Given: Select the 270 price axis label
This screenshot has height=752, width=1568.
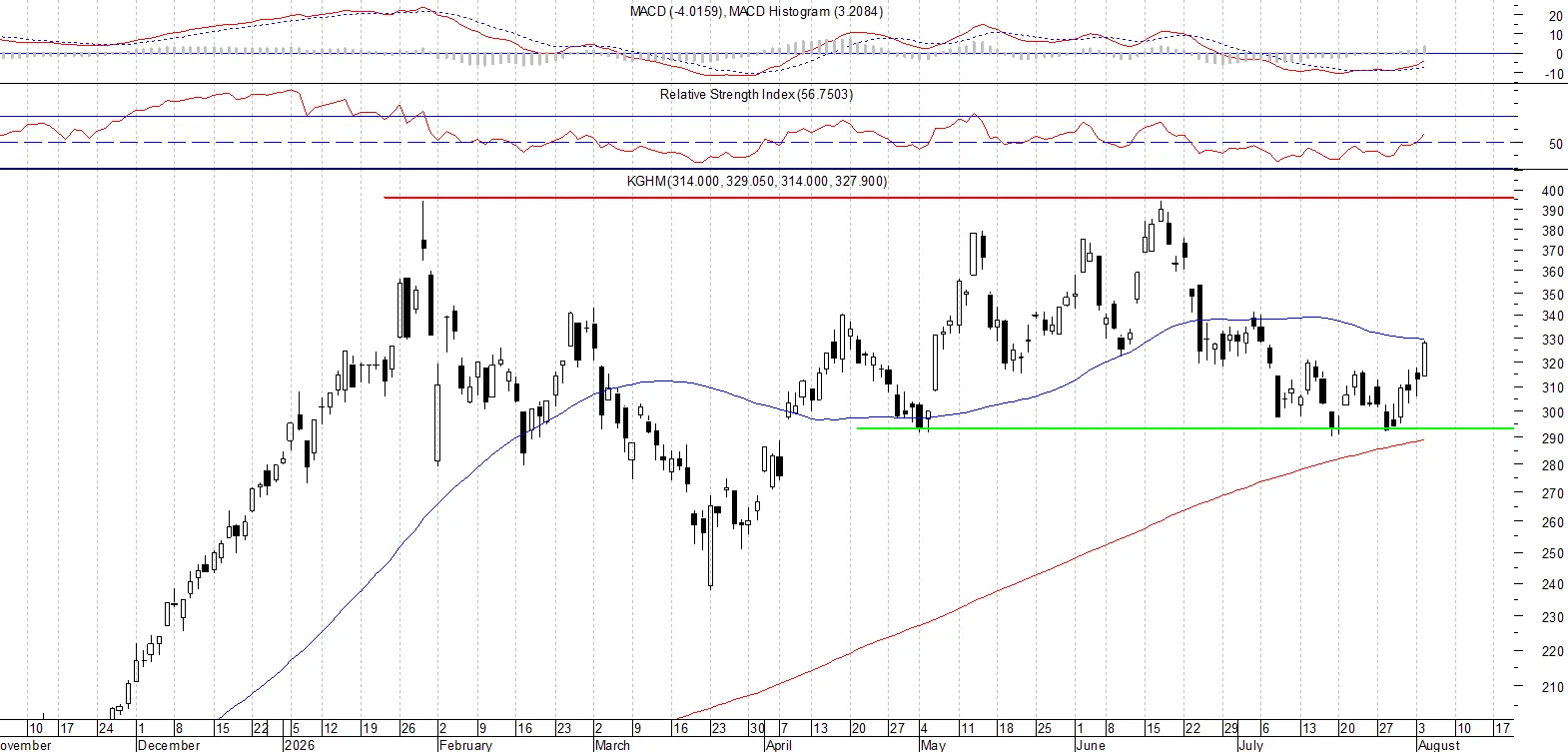Looking at the screenshot, I should click(1553, 493).
